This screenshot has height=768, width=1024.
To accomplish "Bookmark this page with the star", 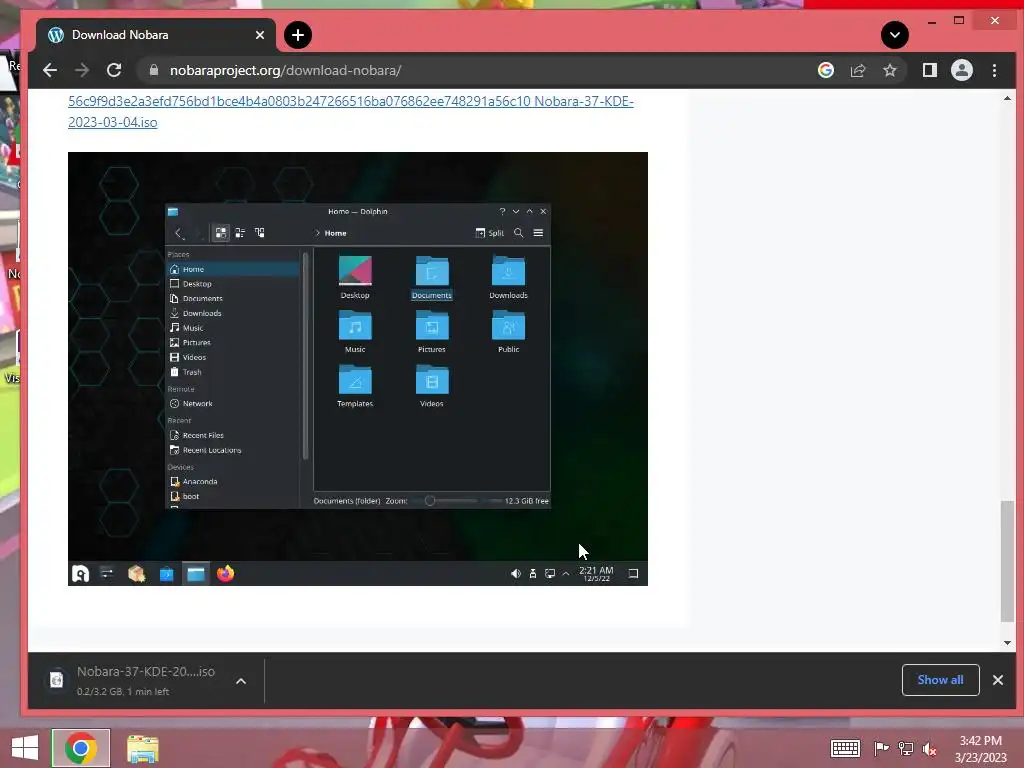I will click(x=889, y=71).
